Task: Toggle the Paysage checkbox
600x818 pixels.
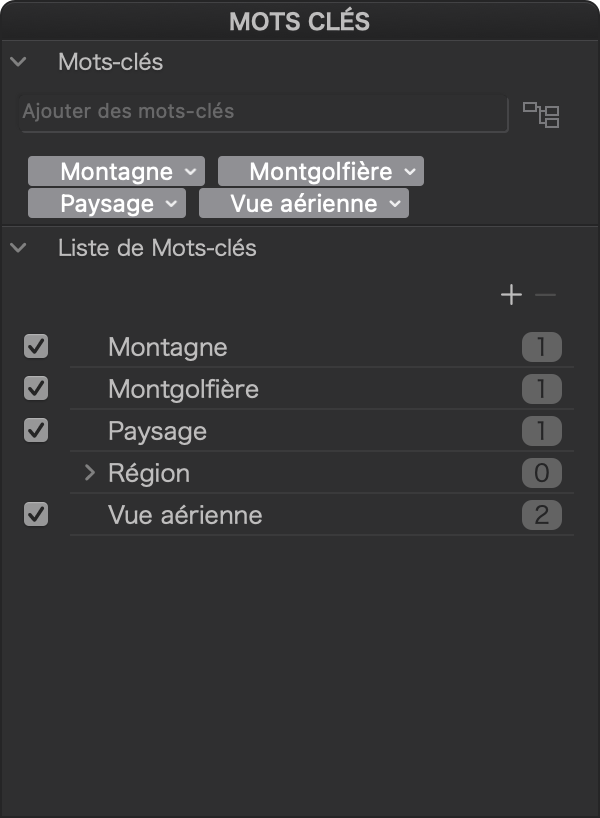Action: [36, 430]
